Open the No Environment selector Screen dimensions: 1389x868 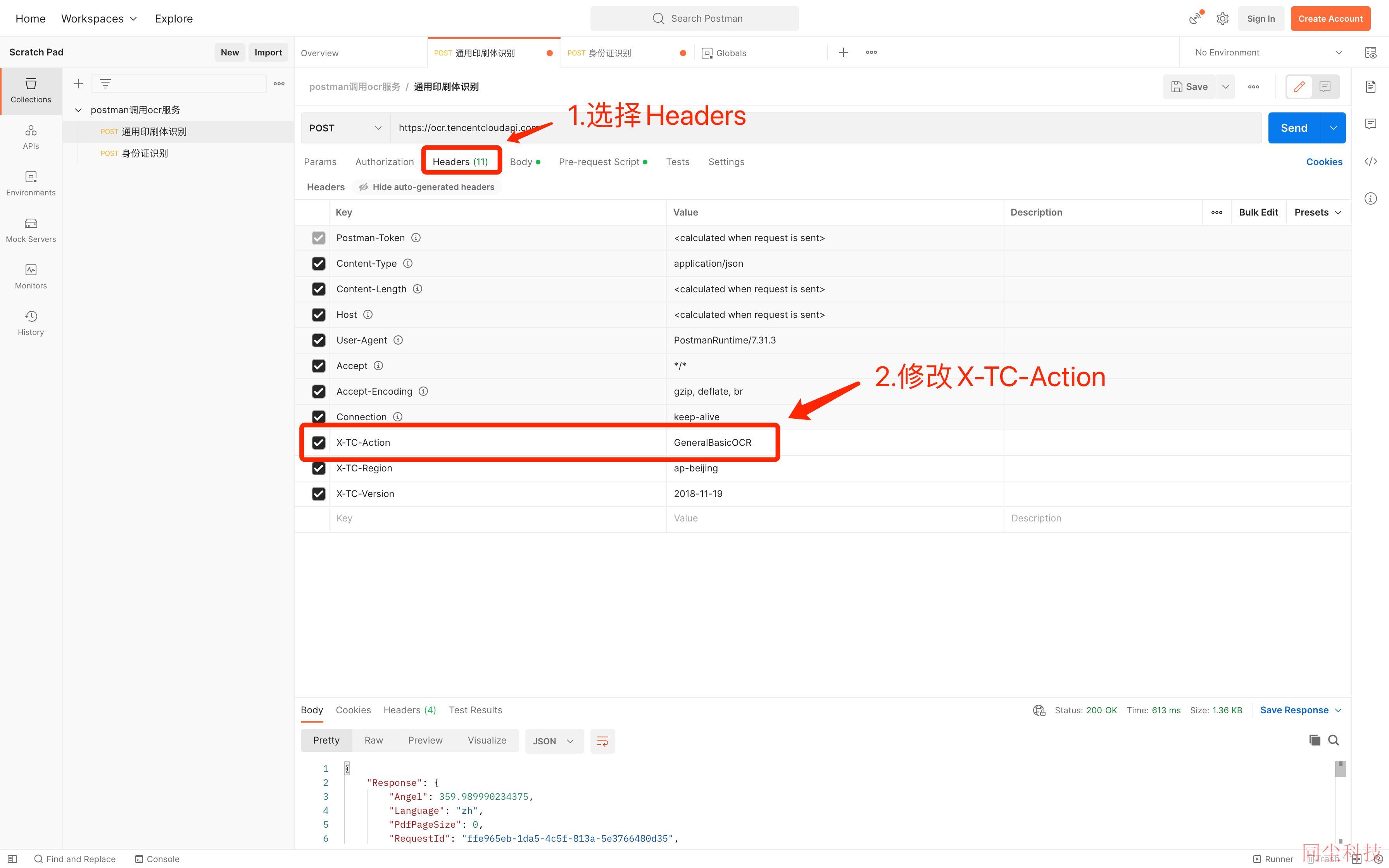coord(1268,52)
